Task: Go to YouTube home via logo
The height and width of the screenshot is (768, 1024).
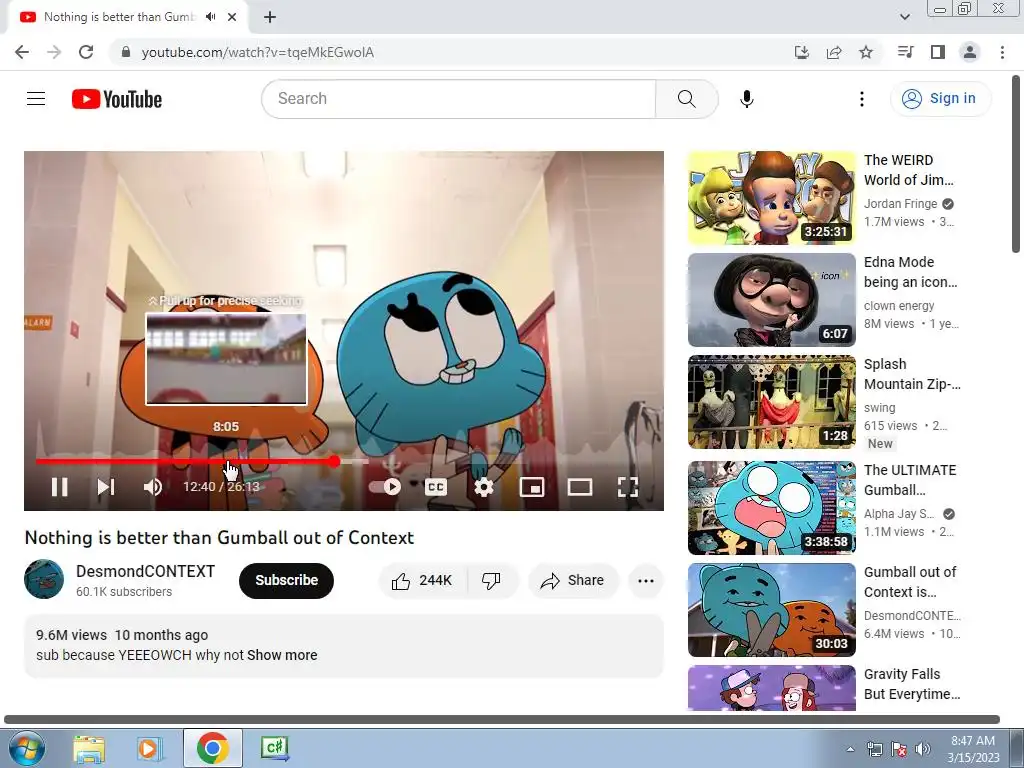Action: [x=117, y=99]
